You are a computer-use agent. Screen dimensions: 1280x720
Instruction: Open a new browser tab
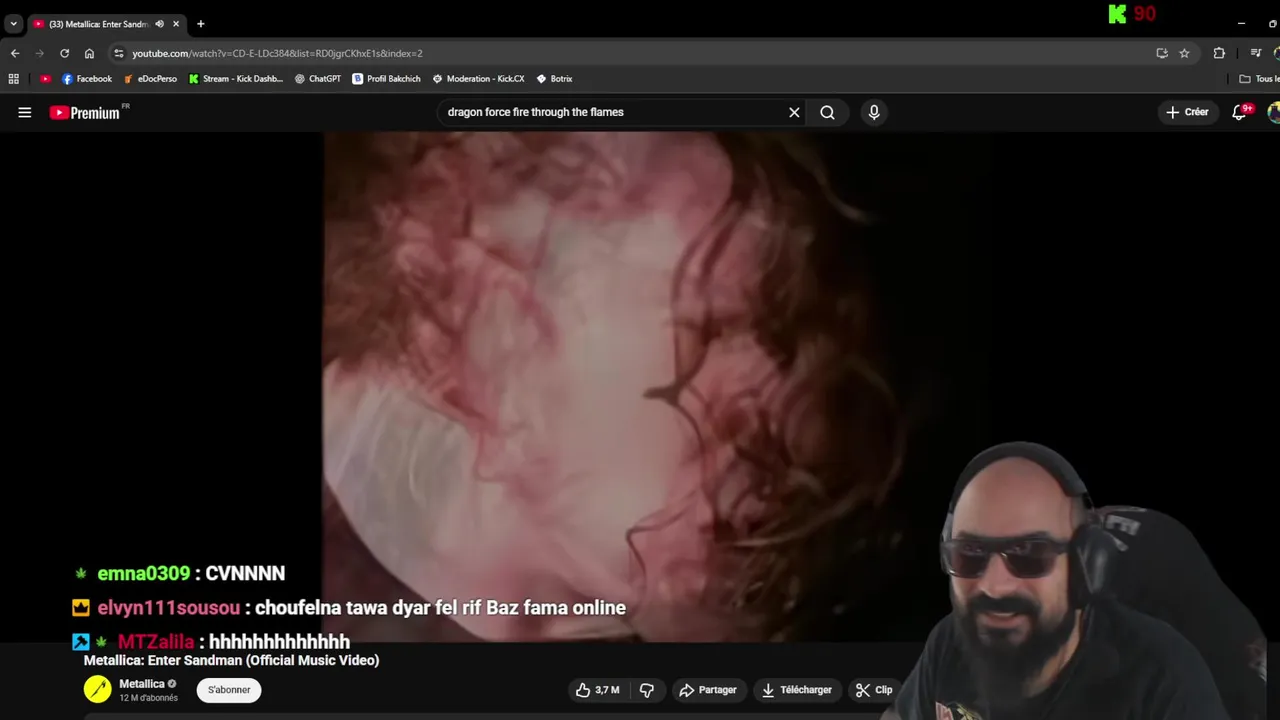click(200, 23)
